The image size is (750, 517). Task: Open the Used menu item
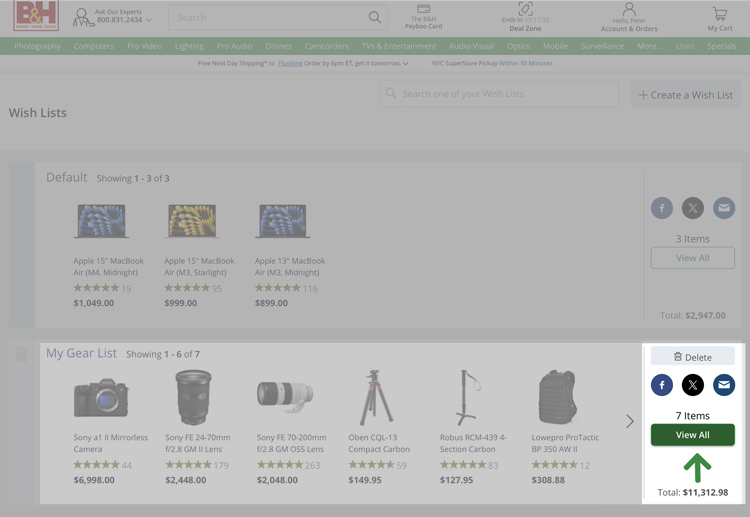[685, 46]
